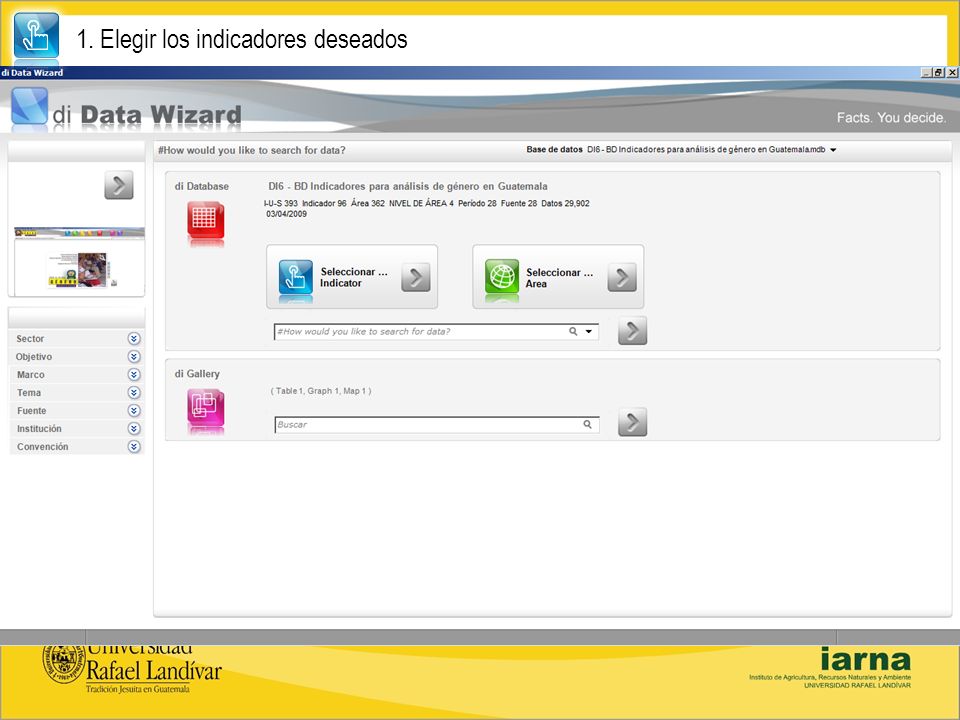This screenshot has width=960, height=720.
Task: Open search options dropdown in database search field
Action: (x=589, y=331)
